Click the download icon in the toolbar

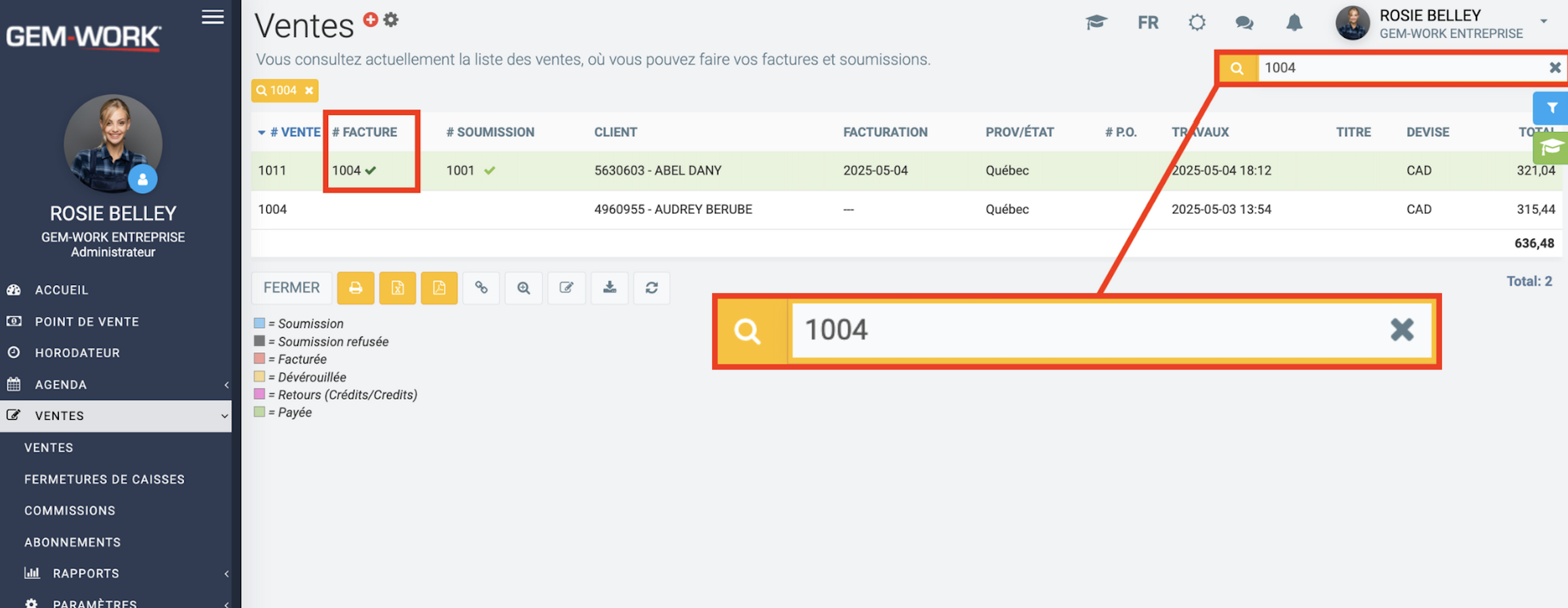click(609, 288)
